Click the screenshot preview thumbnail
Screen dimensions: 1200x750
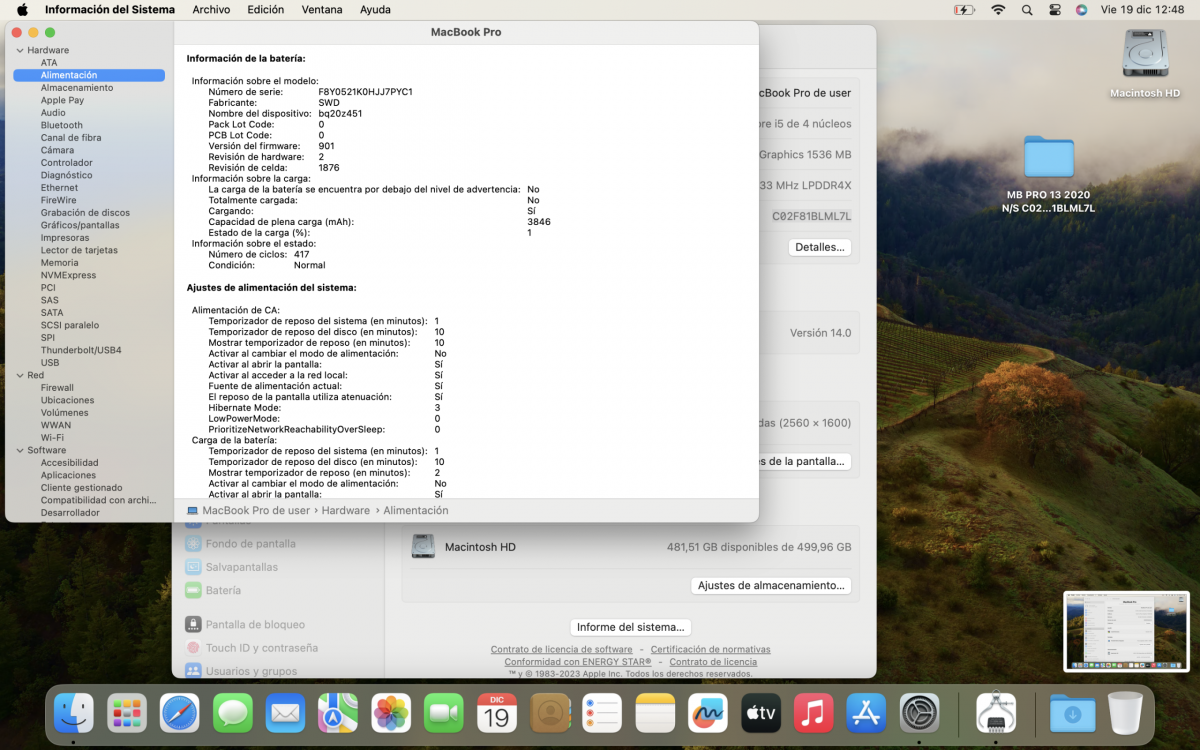pyautogui.click(x=1127, y=631)
